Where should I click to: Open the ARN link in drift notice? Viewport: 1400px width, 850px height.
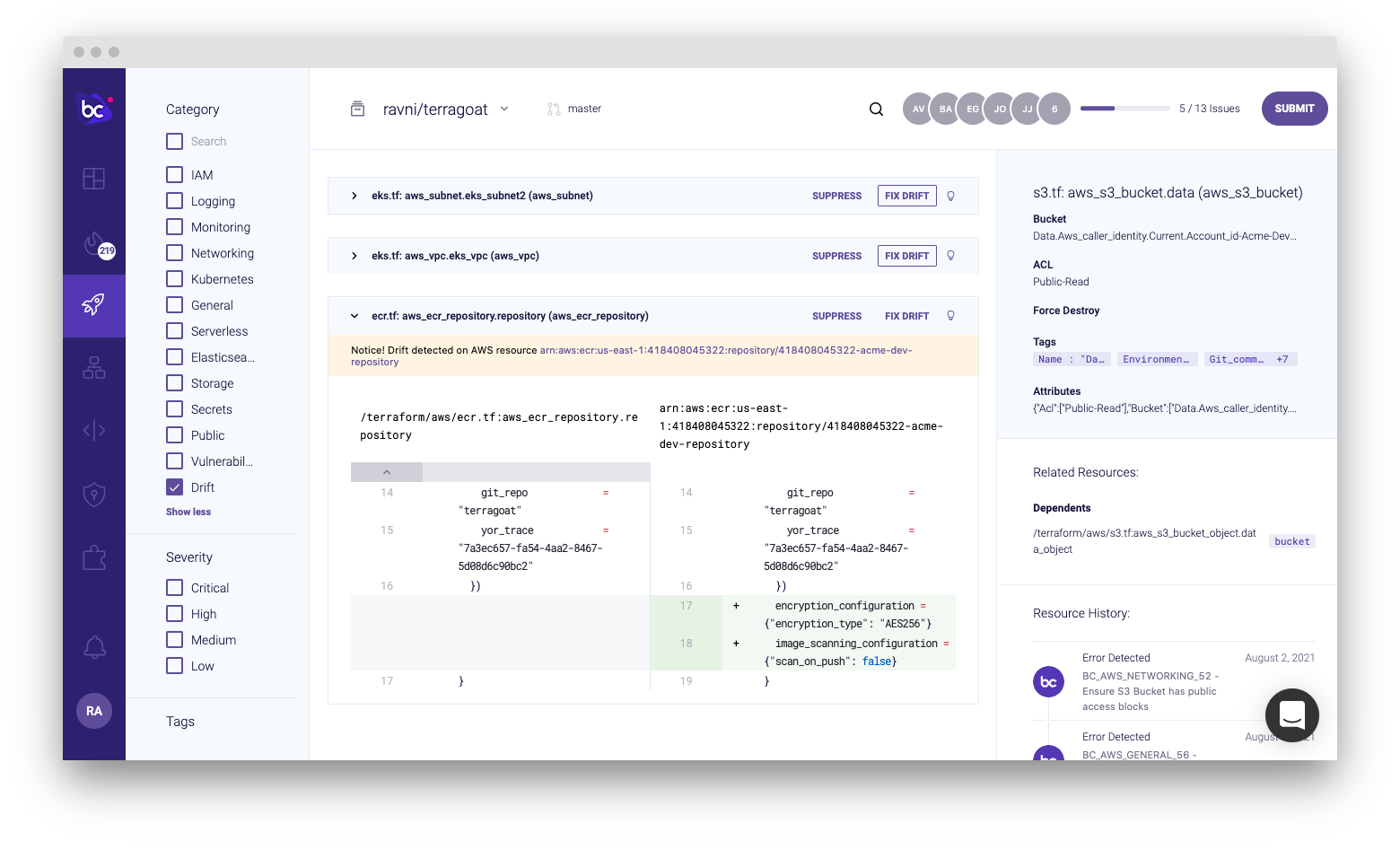(x=632, y=356)
